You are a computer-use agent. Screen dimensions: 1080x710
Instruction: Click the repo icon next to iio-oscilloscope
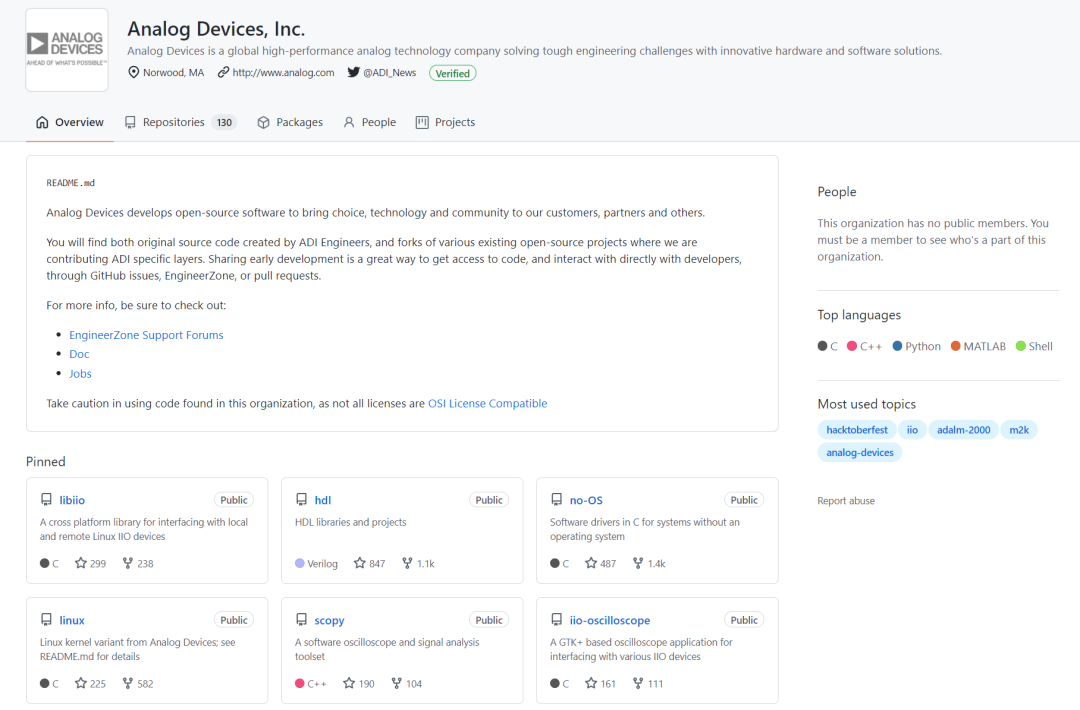click(x=557, y=620)
